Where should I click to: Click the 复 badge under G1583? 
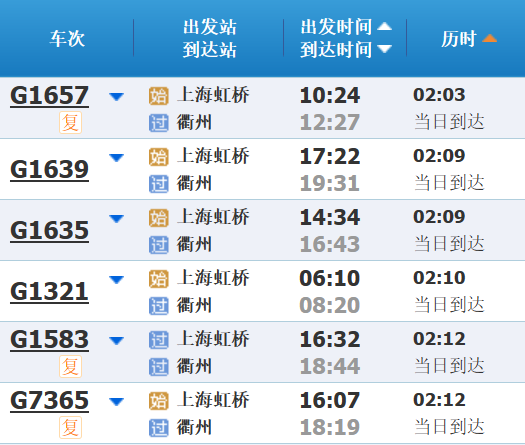[70, 366]
